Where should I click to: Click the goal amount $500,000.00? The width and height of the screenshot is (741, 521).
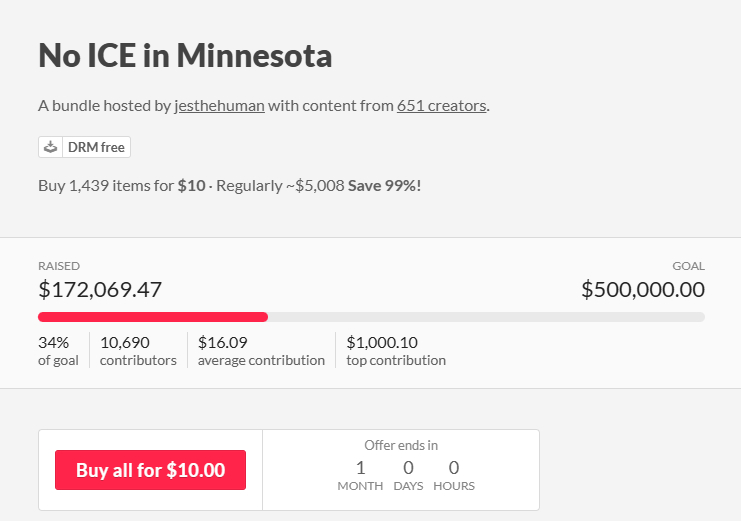(x=642, y=290)
